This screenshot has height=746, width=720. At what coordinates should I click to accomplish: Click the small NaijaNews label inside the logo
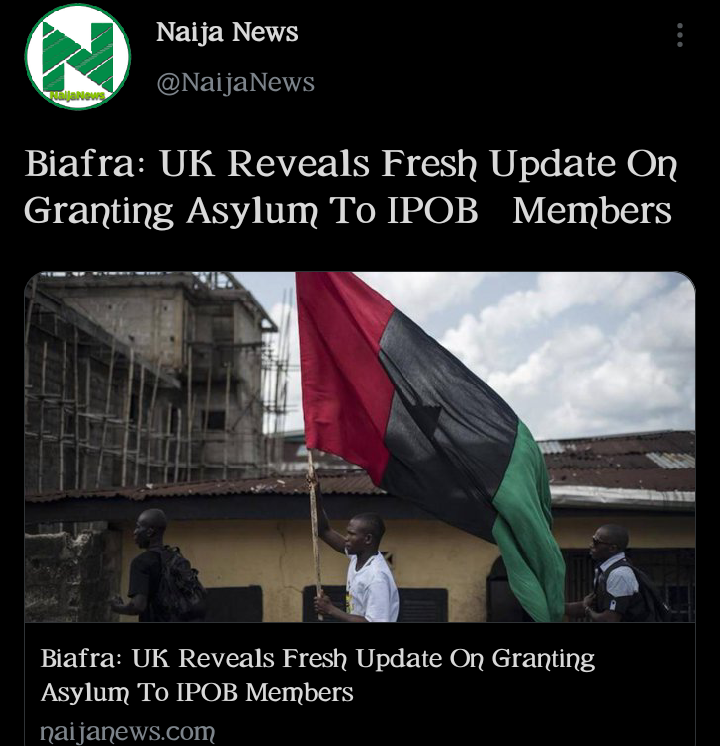[x=78, y=96]
